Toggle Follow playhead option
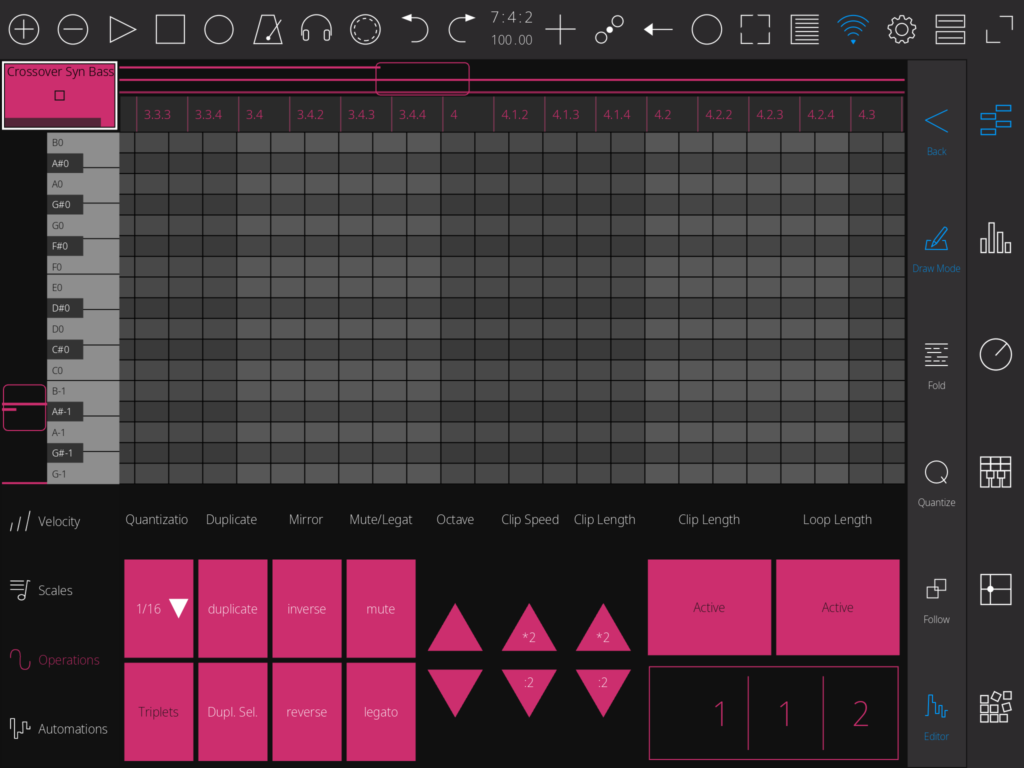 pyautogui.click(x=936, y=599)
